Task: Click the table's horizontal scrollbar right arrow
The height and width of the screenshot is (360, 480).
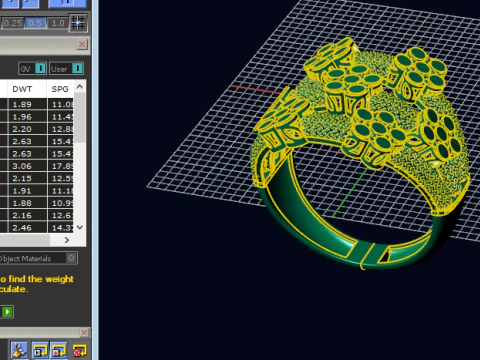Action: tap(67, 240)
